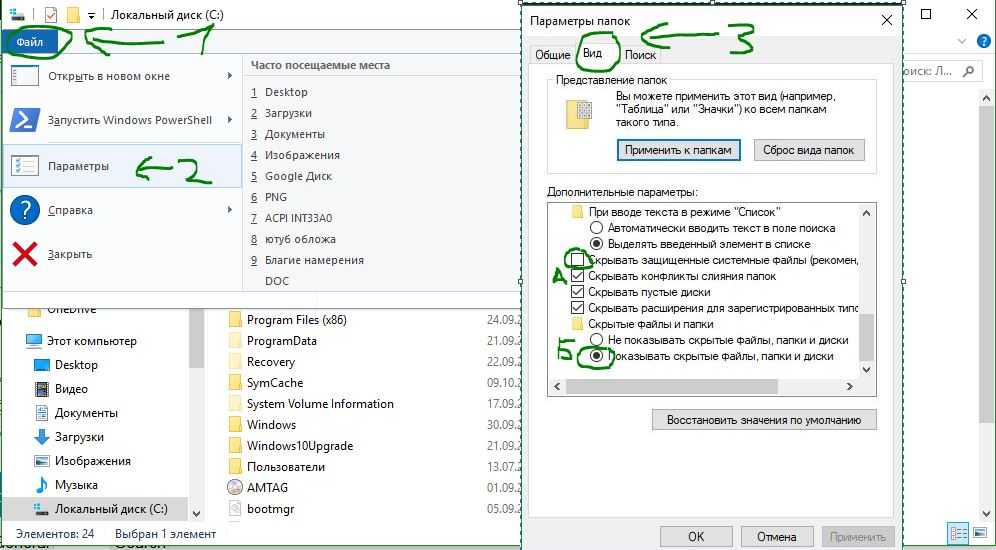Image resolution: width=996 pixels, height=550 pixels.
Task: Click the Изображения icon in sidebar
Action: (x=41, y=461)
